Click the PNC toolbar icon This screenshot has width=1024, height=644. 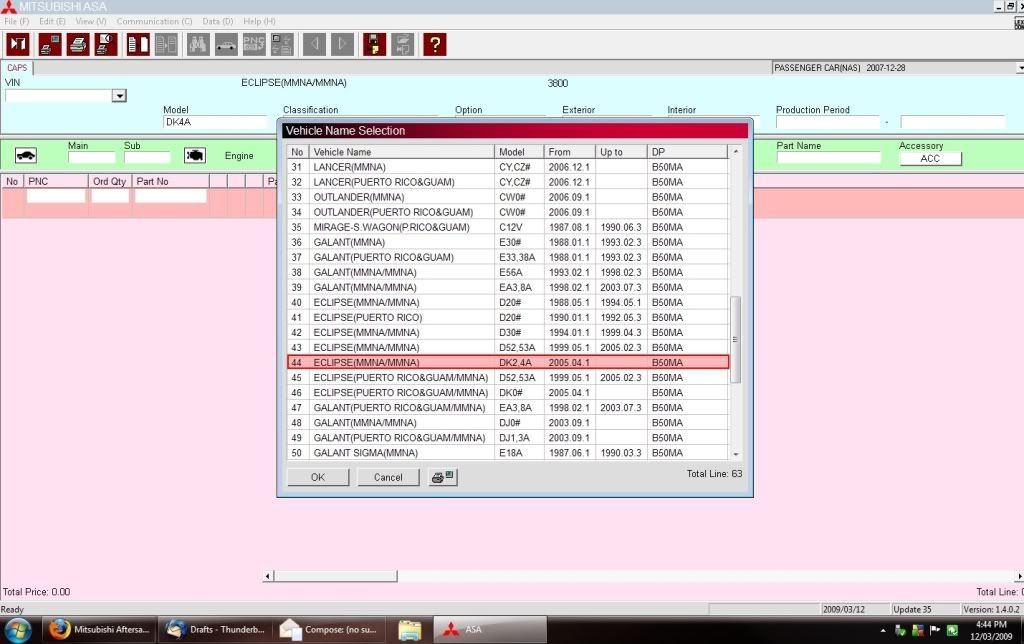254,44
